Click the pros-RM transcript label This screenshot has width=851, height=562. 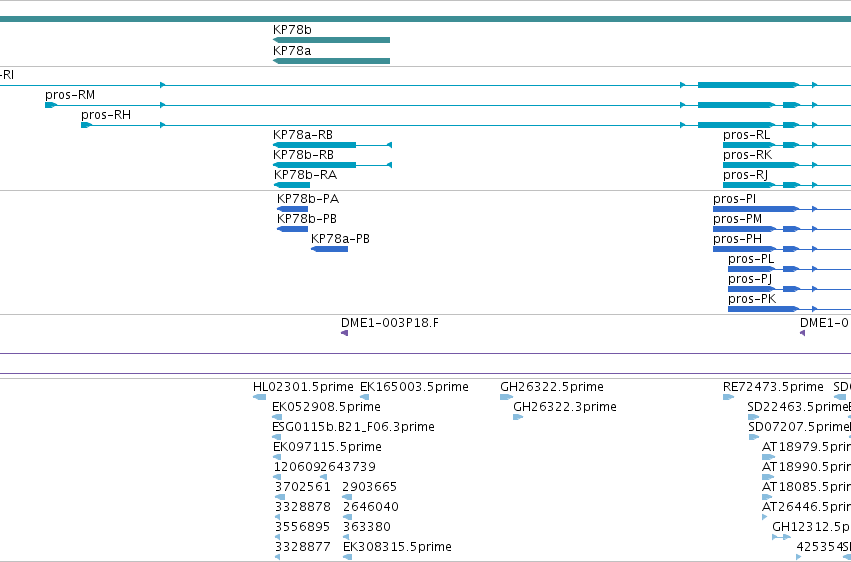tap(70, 95)
